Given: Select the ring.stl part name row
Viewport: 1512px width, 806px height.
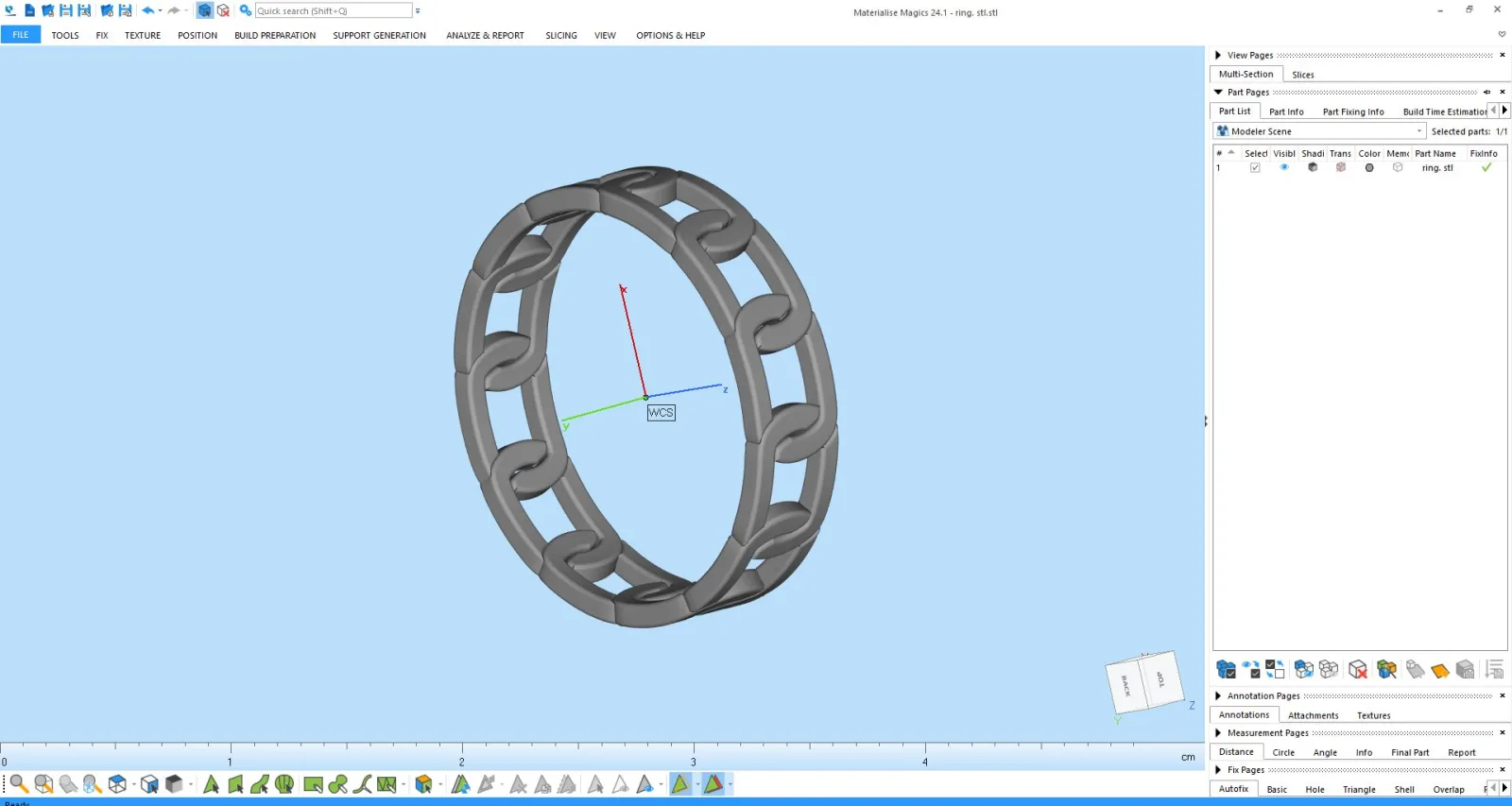Looking at the screenshot, I should (1437, 167).
